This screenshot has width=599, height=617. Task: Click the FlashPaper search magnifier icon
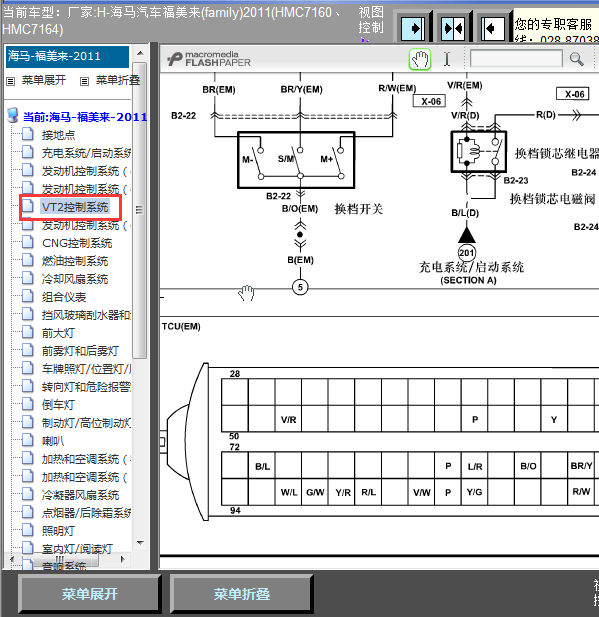(577, 59)
